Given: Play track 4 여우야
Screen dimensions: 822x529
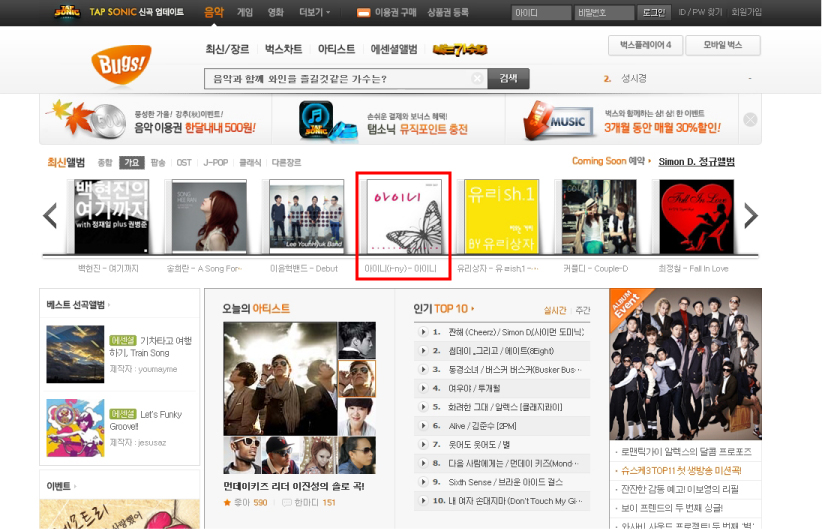Looking at the screenshot, I should 423,388.
